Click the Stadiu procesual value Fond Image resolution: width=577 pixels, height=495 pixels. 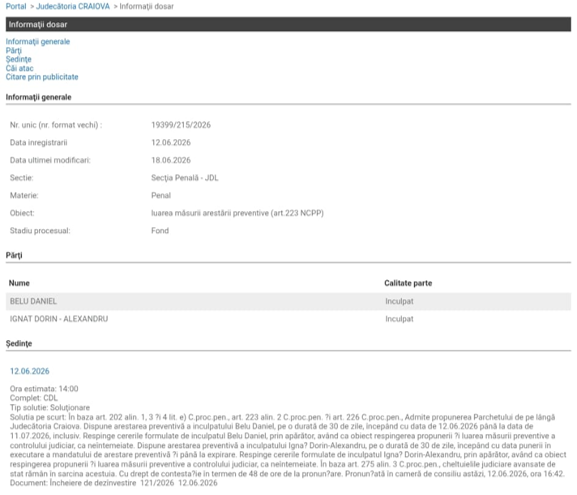(x=160, y=231)
